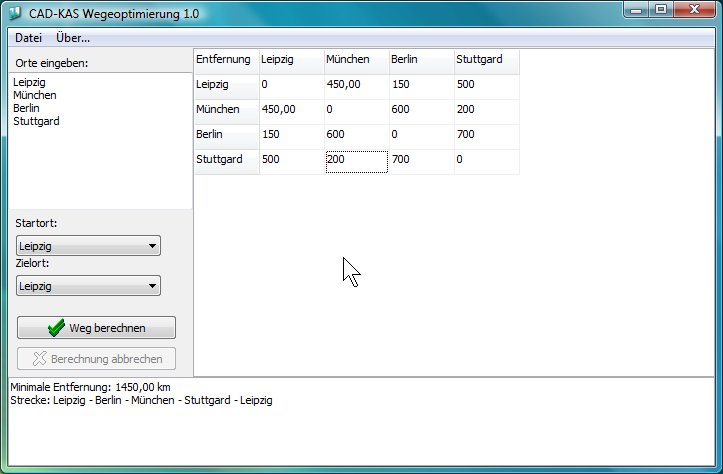The width and height of the screenshot is (723, 474).
Task: Click the green checkmark on Weg berechnen
Action: [x=56, y=328]
